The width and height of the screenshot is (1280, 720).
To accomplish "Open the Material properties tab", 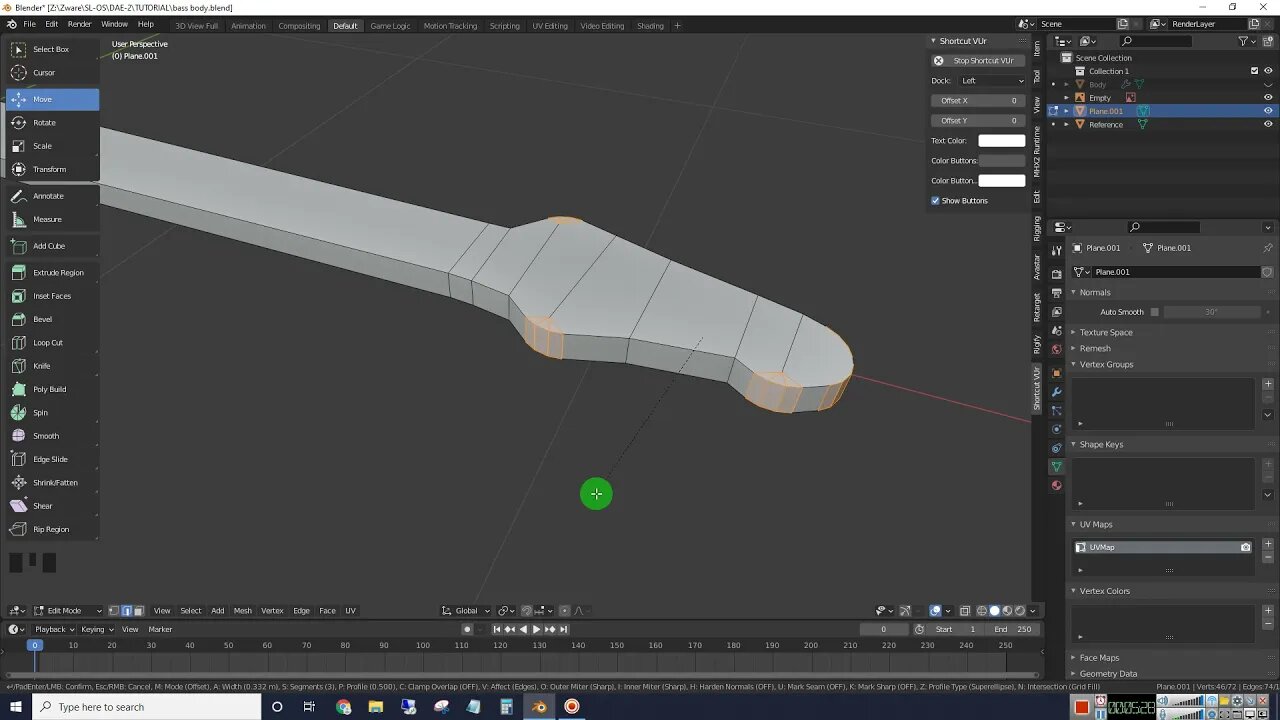I will [1056, 486].
